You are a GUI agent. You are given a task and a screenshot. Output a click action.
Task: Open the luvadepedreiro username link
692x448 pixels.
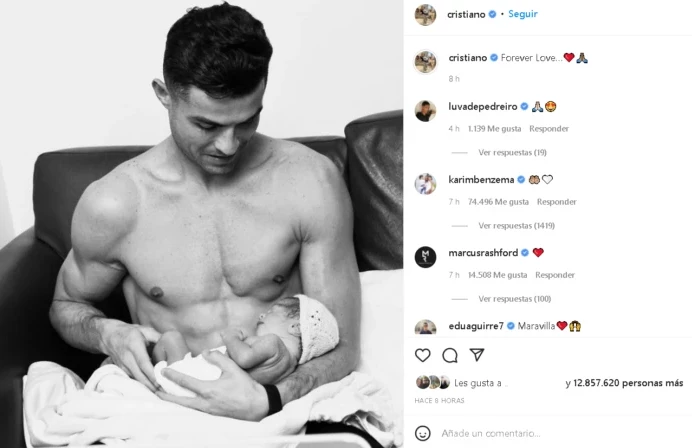point(482,106)
